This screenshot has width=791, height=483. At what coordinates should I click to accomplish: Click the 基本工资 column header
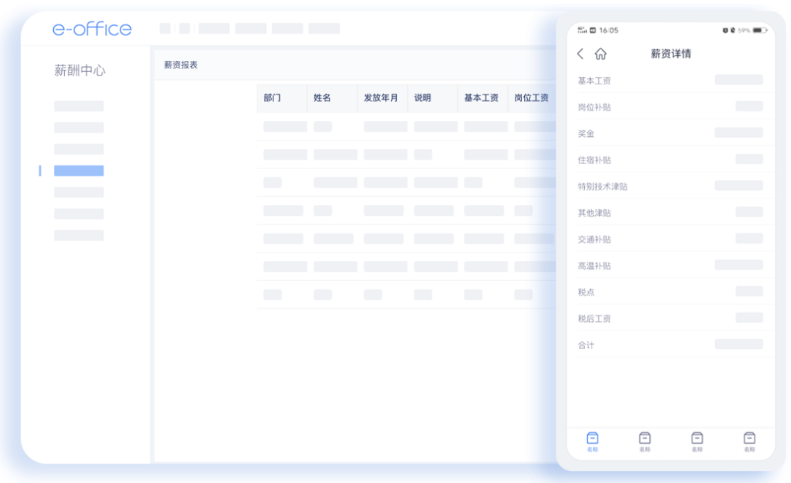point(481,98)
